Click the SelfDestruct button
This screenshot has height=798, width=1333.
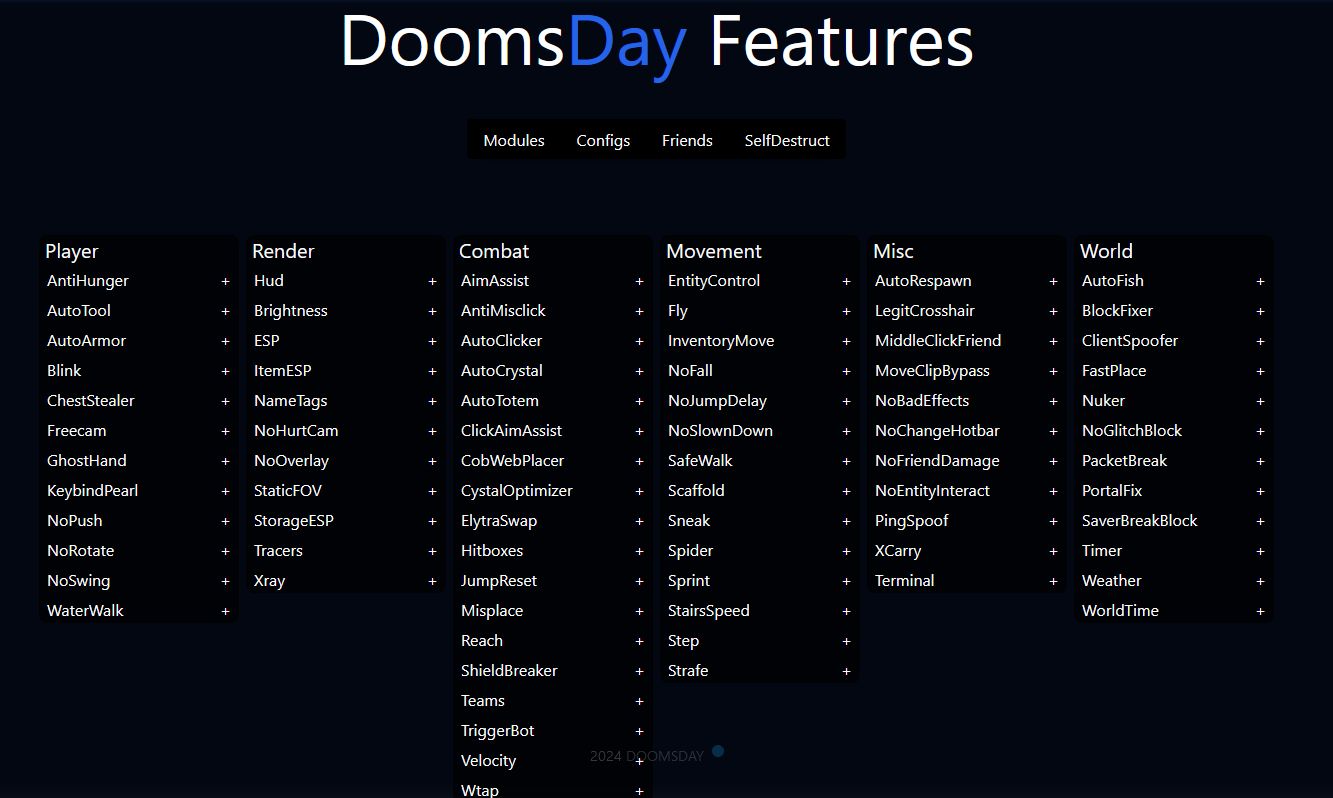(x=787, y=140)
